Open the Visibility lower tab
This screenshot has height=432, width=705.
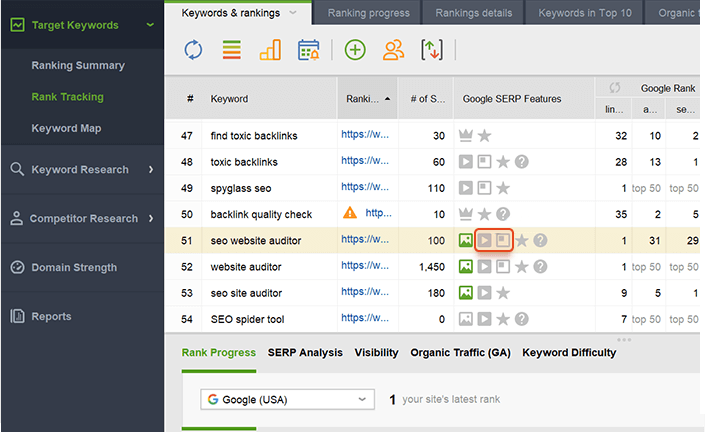376,352
